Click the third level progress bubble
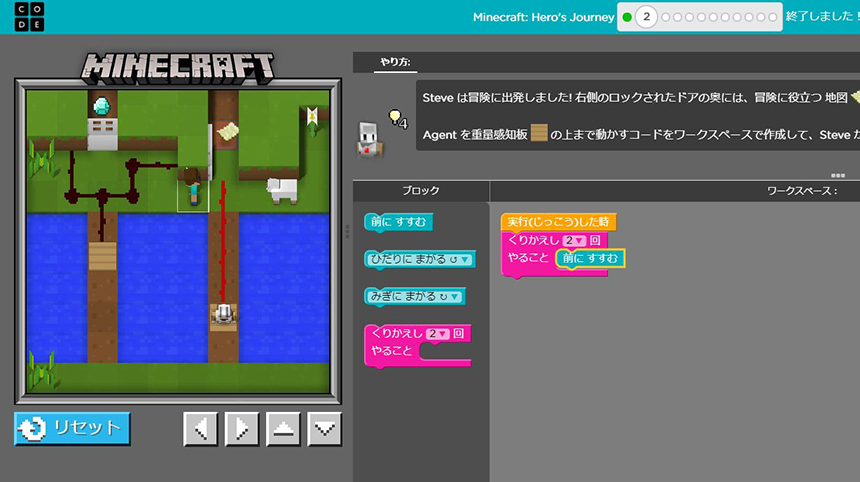The height and width of the screenshot is (482, 860). pyautogui.click(x=665, y=17)
